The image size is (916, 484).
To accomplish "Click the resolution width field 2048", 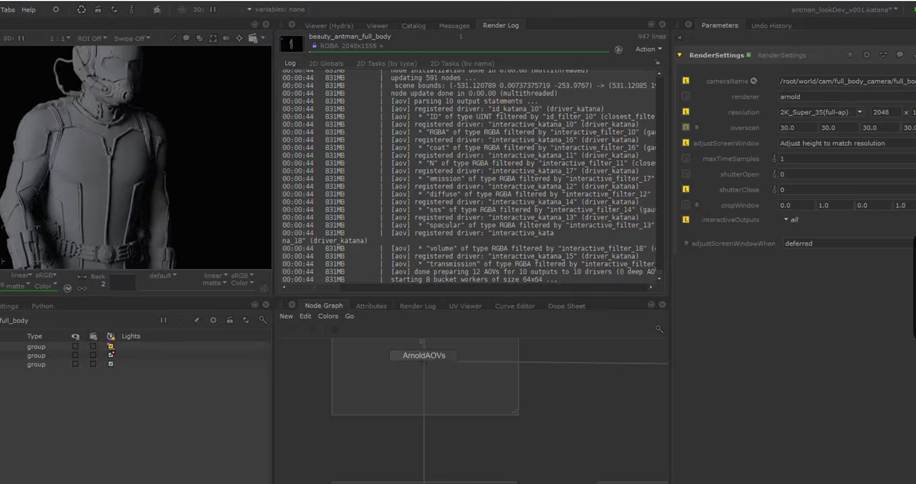I will [884, 112].
